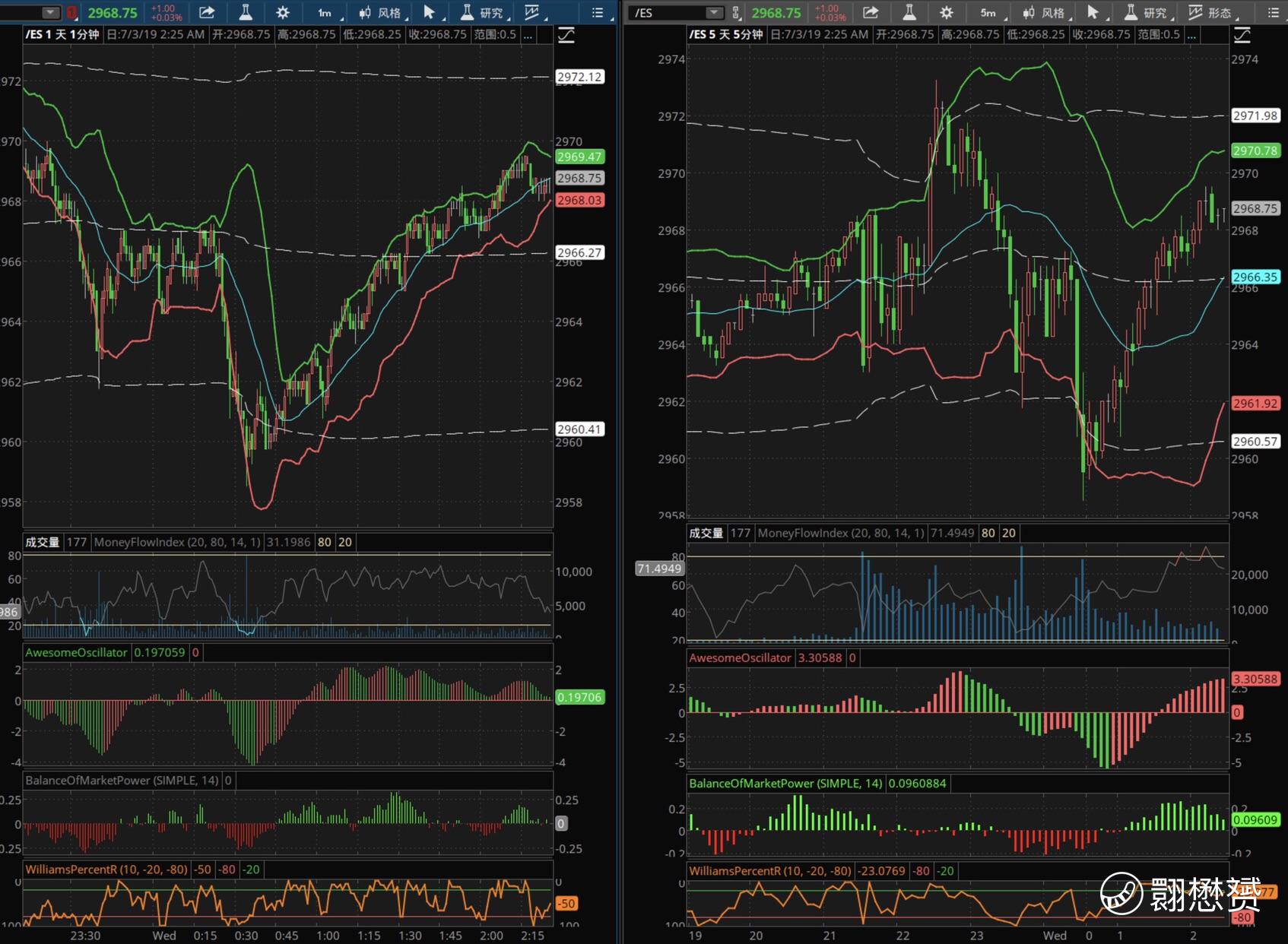Click the green 2969.47 price label on left chart
The width and height of the screenshot is (1288, 944).
tap(579, 157)
